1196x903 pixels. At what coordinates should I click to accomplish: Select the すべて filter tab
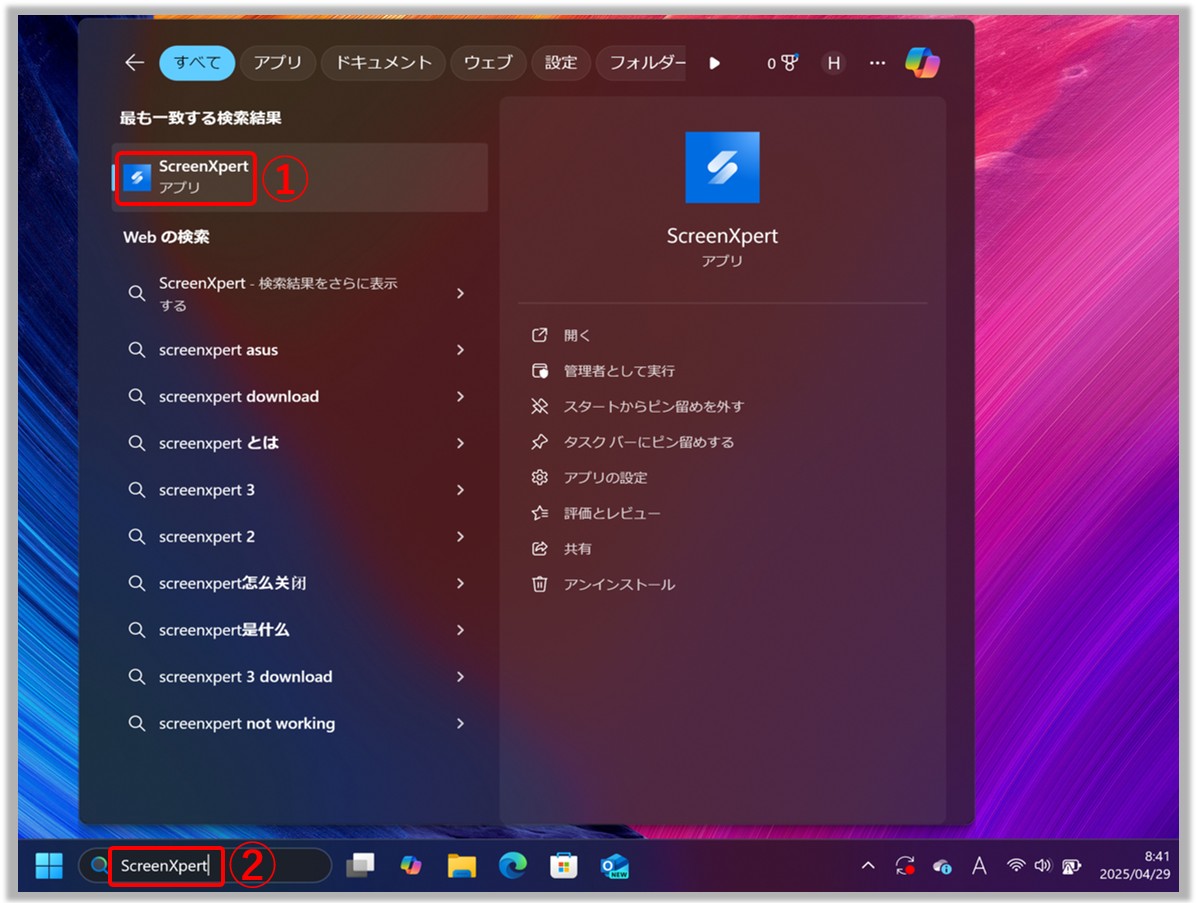pyautogui.click(x=197, y=63)
